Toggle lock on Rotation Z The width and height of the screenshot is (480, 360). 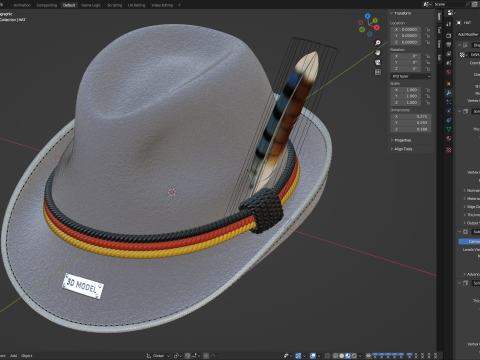click(428, 69)
